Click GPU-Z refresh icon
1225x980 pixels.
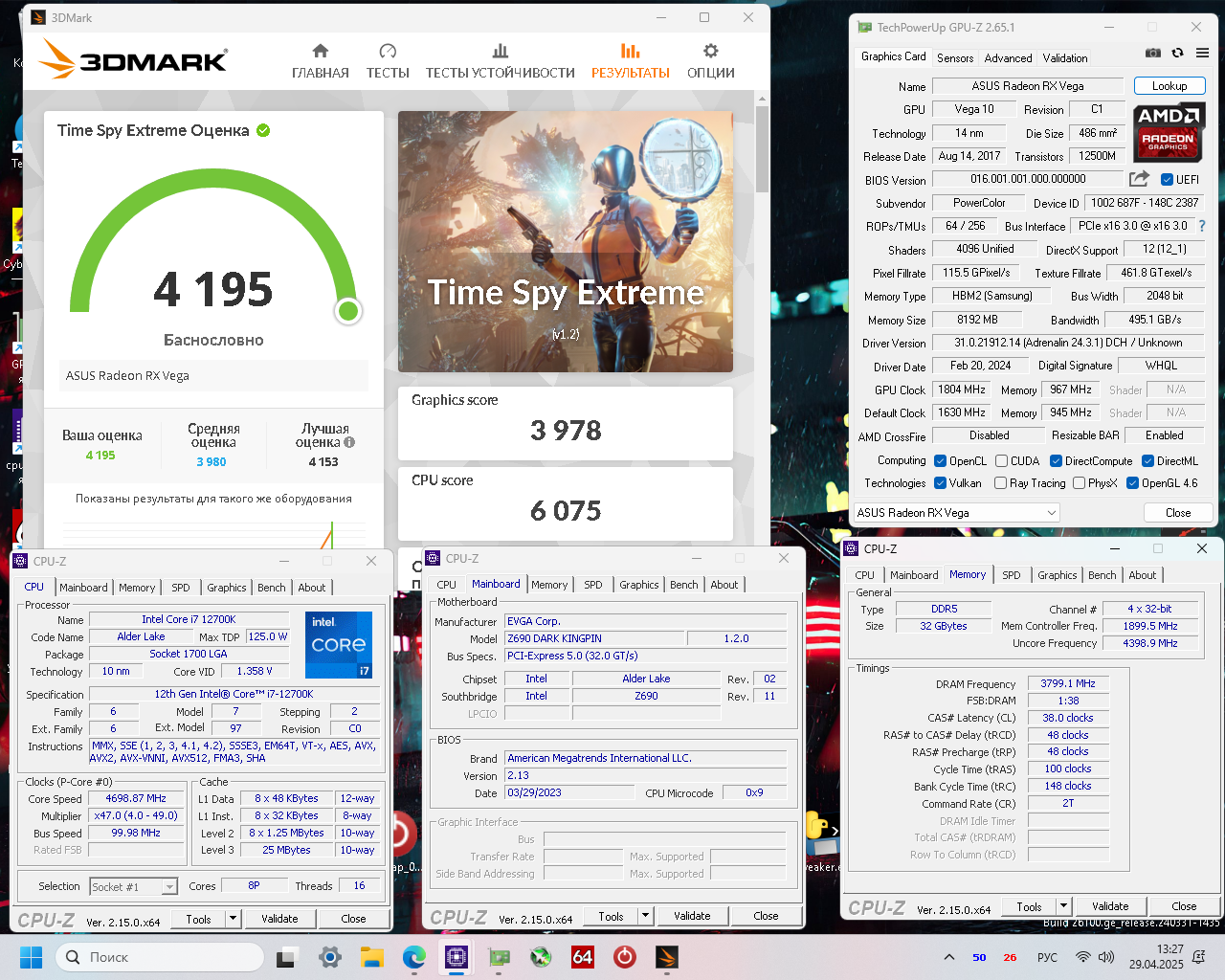[x=1178, y=53]
